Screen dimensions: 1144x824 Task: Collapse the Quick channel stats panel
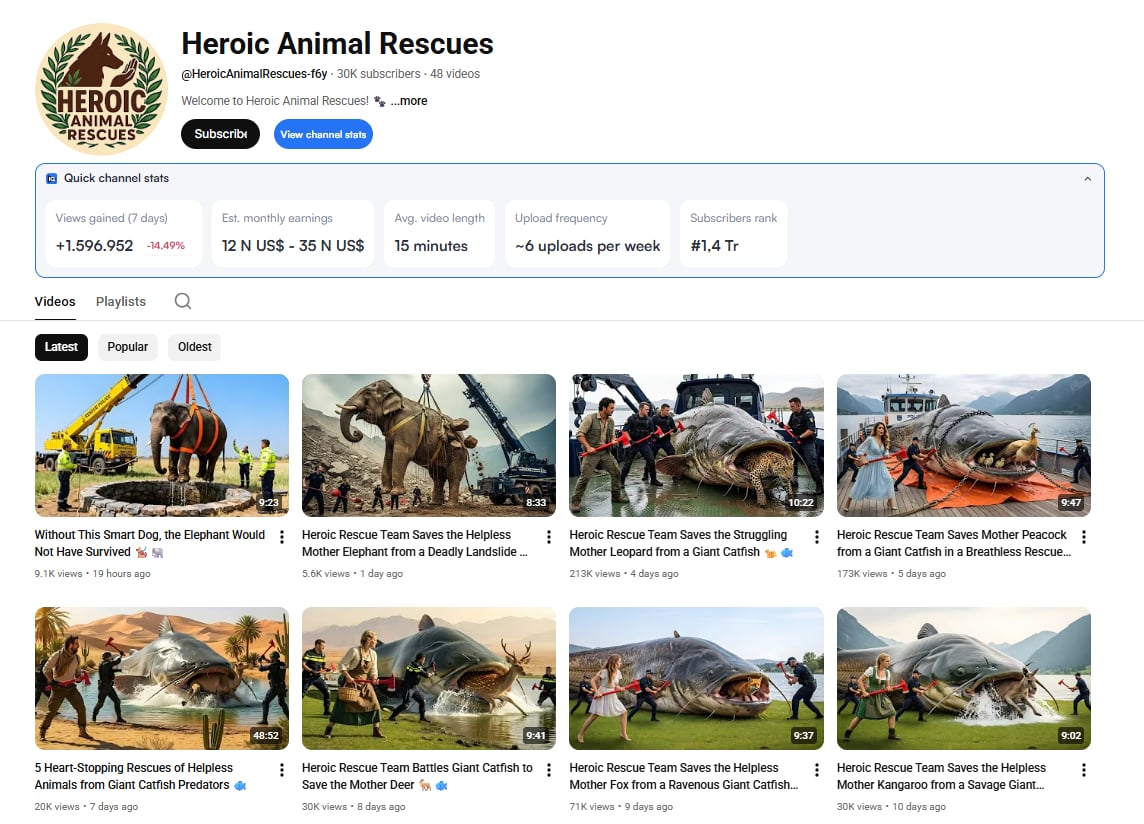coord(1087,179)
